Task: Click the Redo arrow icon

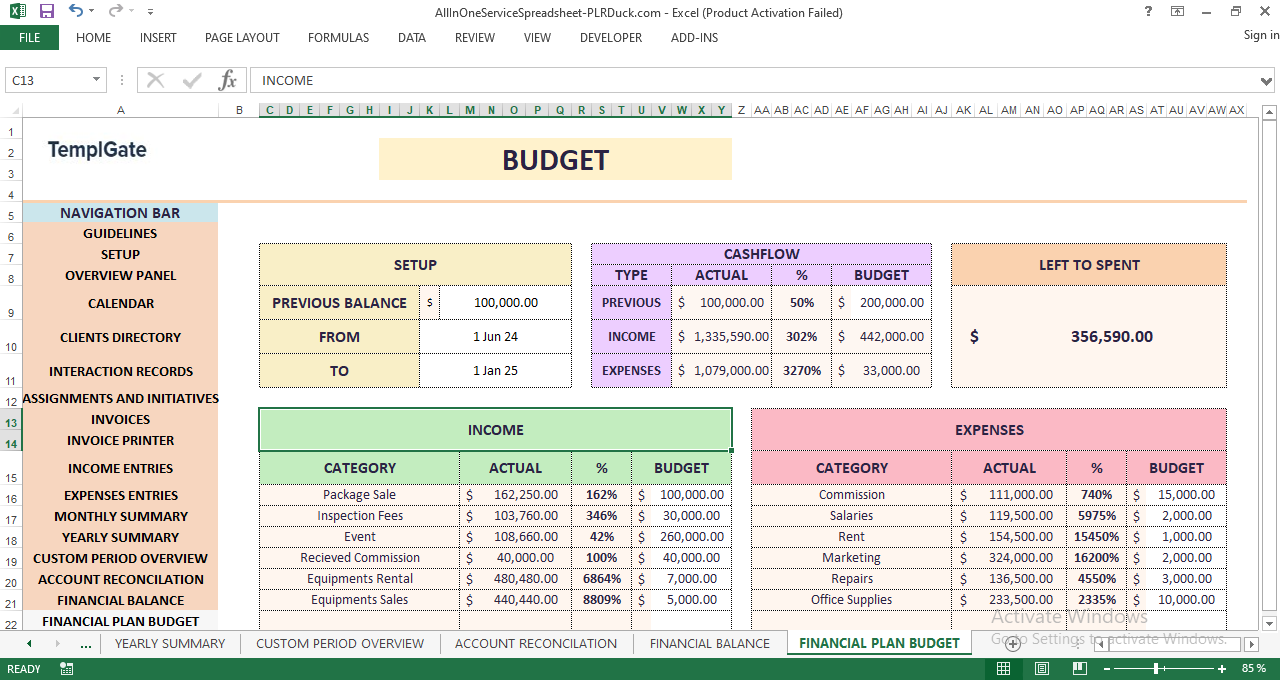Action: coord(116,12)
